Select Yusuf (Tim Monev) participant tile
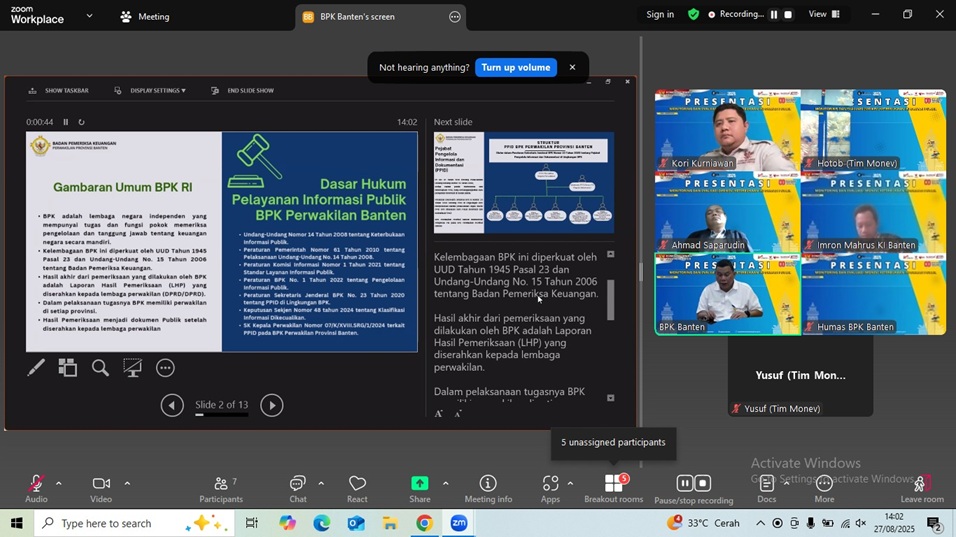Viewport: 956px width, 537px height. (800, 376)
